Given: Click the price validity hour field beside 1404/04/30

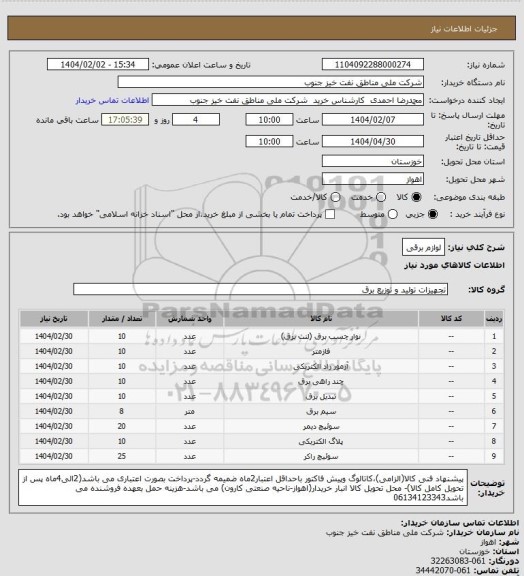Looking at the screenshot, I should point(269,141).
